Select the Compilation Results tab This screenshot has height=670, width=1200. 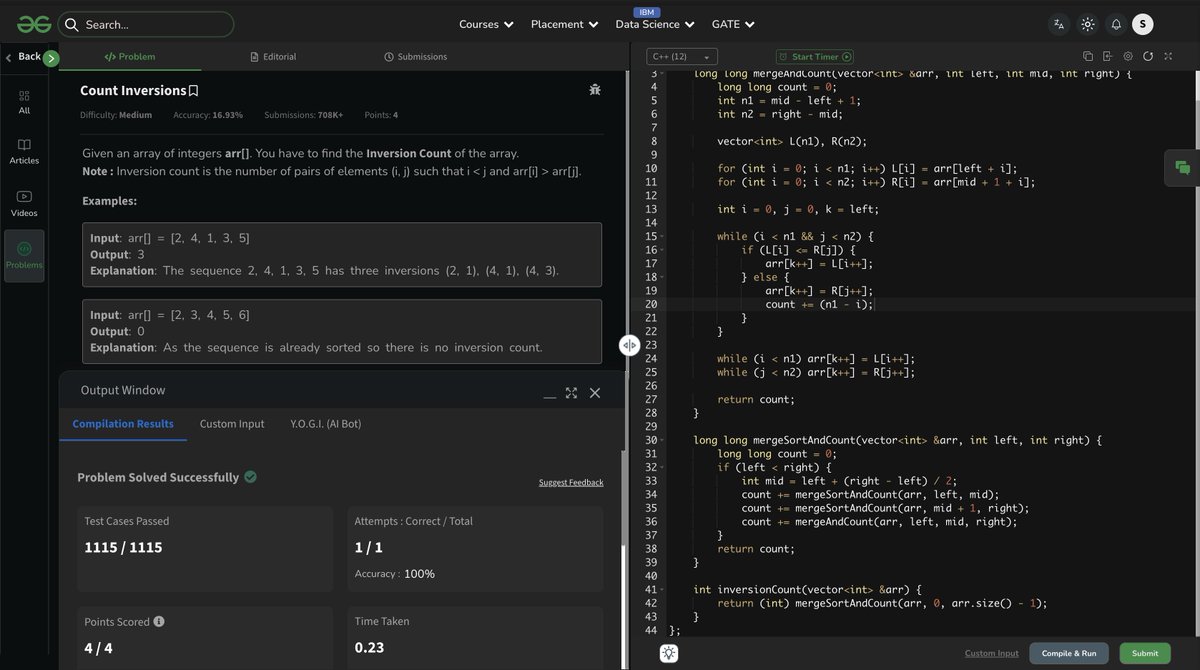(123, 424)
